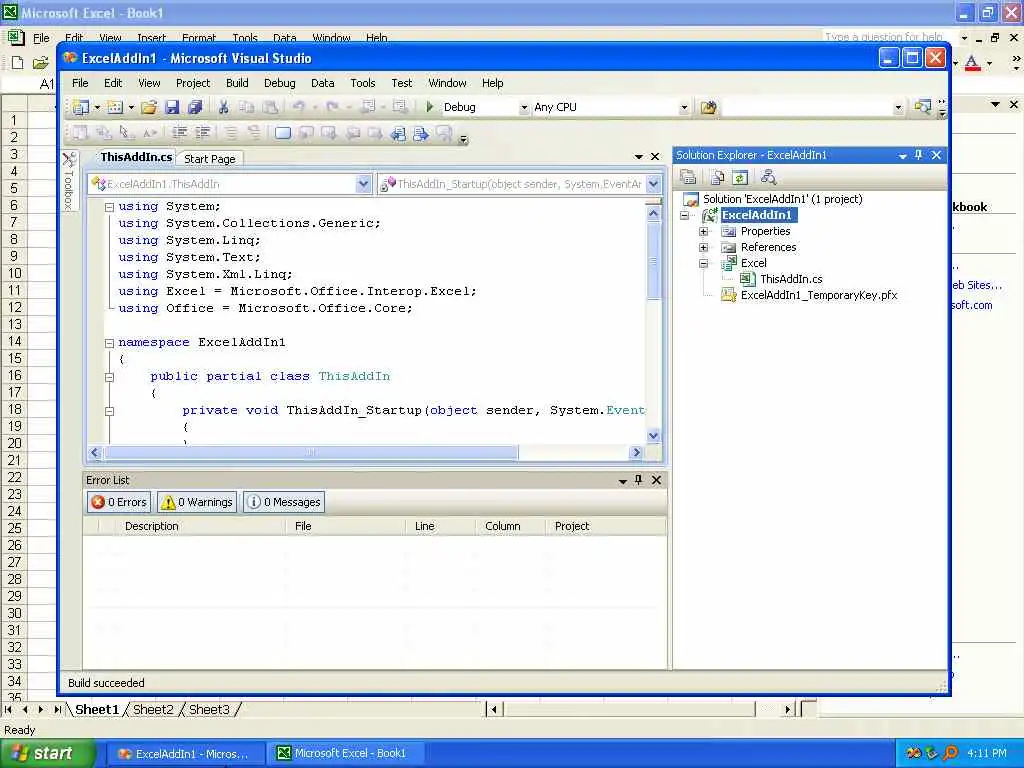The width and height of the screenshot is (1024, 768).
Task: Click Excel's New workbook icon
Action: pos(18,63)
